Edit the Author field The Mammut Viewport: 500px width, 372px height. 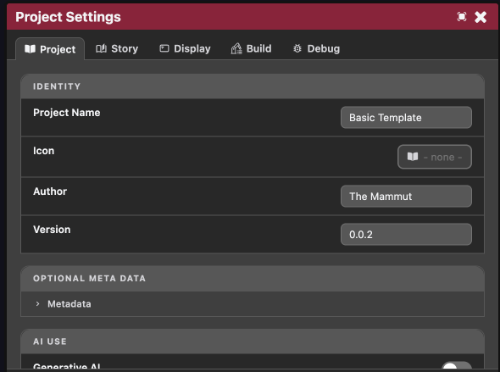pos(406,196)
